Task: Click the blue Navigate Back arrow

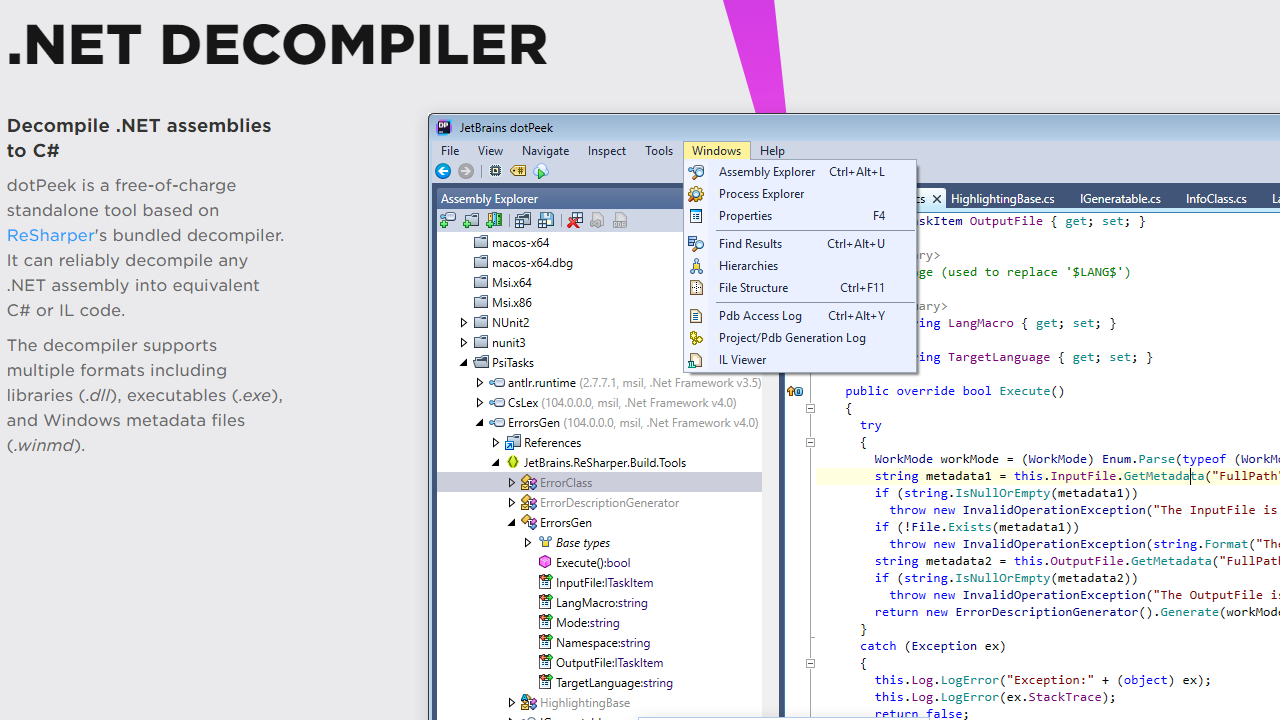Action: click(x=443, y=172)
